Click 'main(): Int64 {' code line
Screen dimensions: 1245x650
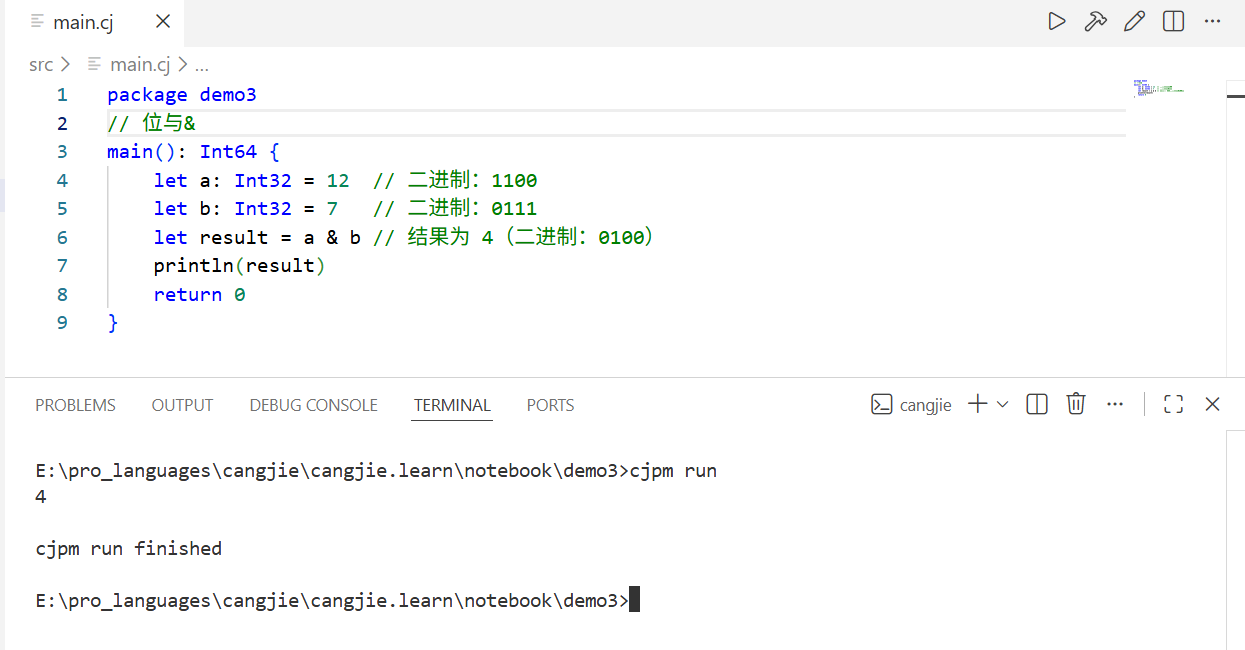[x=194, y=152]
